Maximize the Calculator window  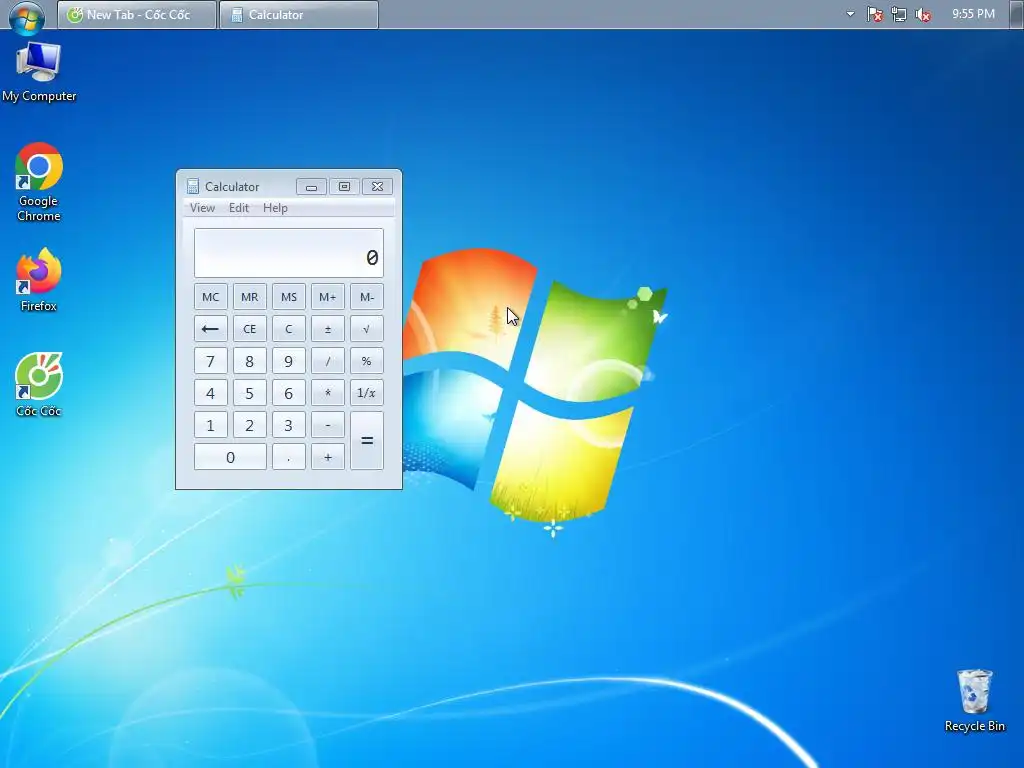344,187
